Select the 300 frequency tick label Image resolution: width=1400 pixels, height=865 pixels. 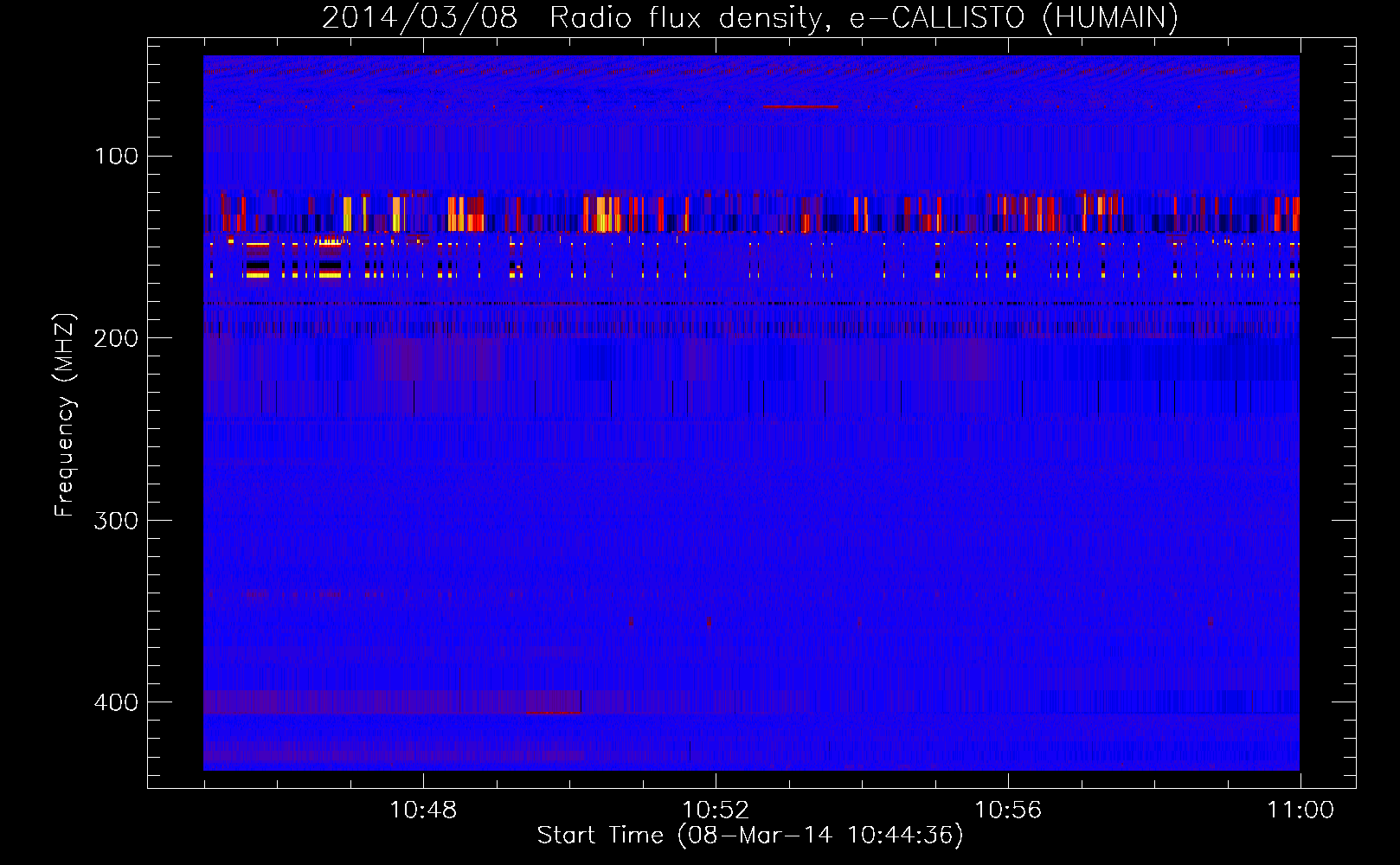[x=116, y=521]
